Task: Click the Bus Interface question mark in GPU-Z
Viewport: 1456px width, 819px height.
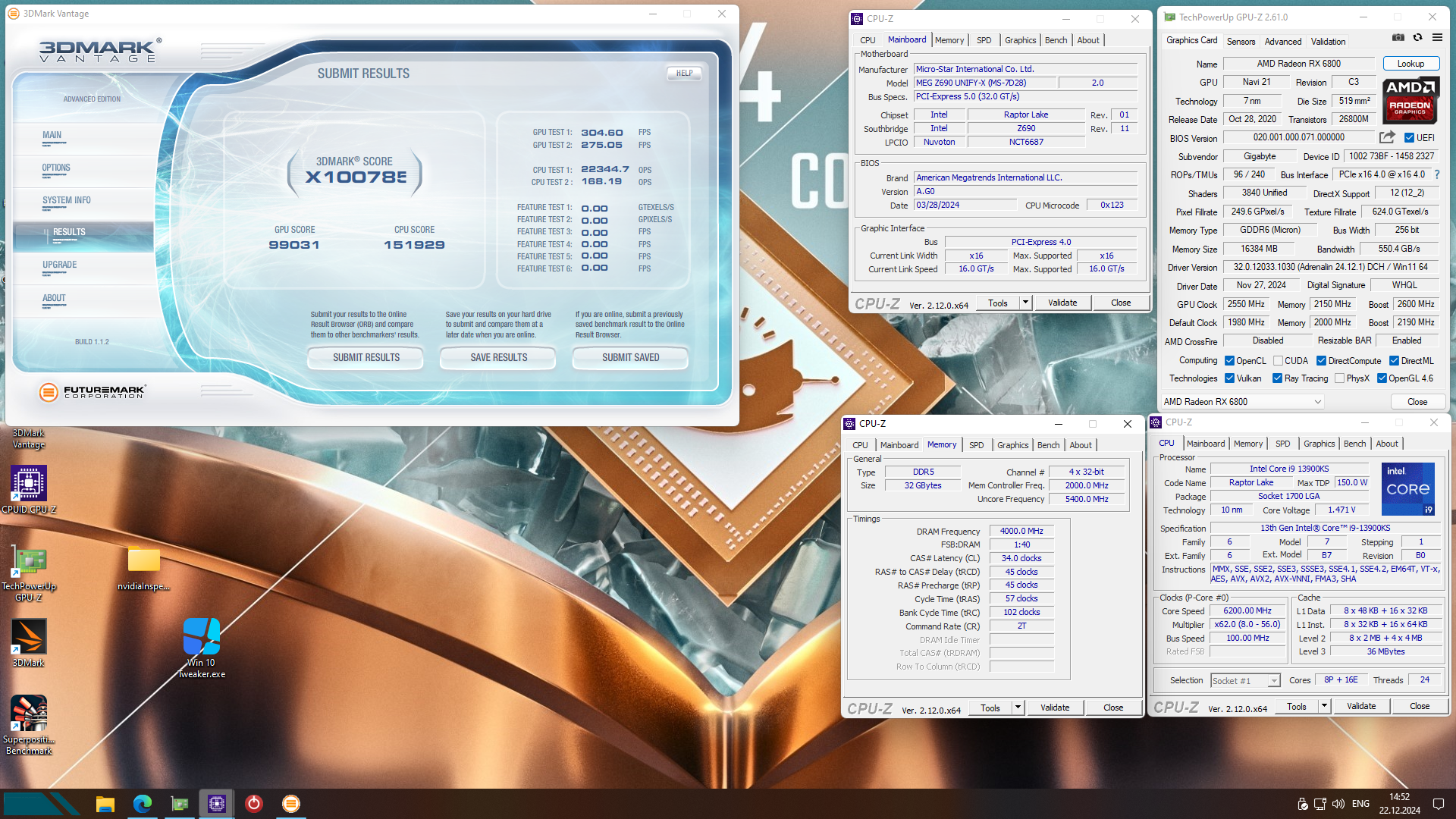Action: (1437, 174)
